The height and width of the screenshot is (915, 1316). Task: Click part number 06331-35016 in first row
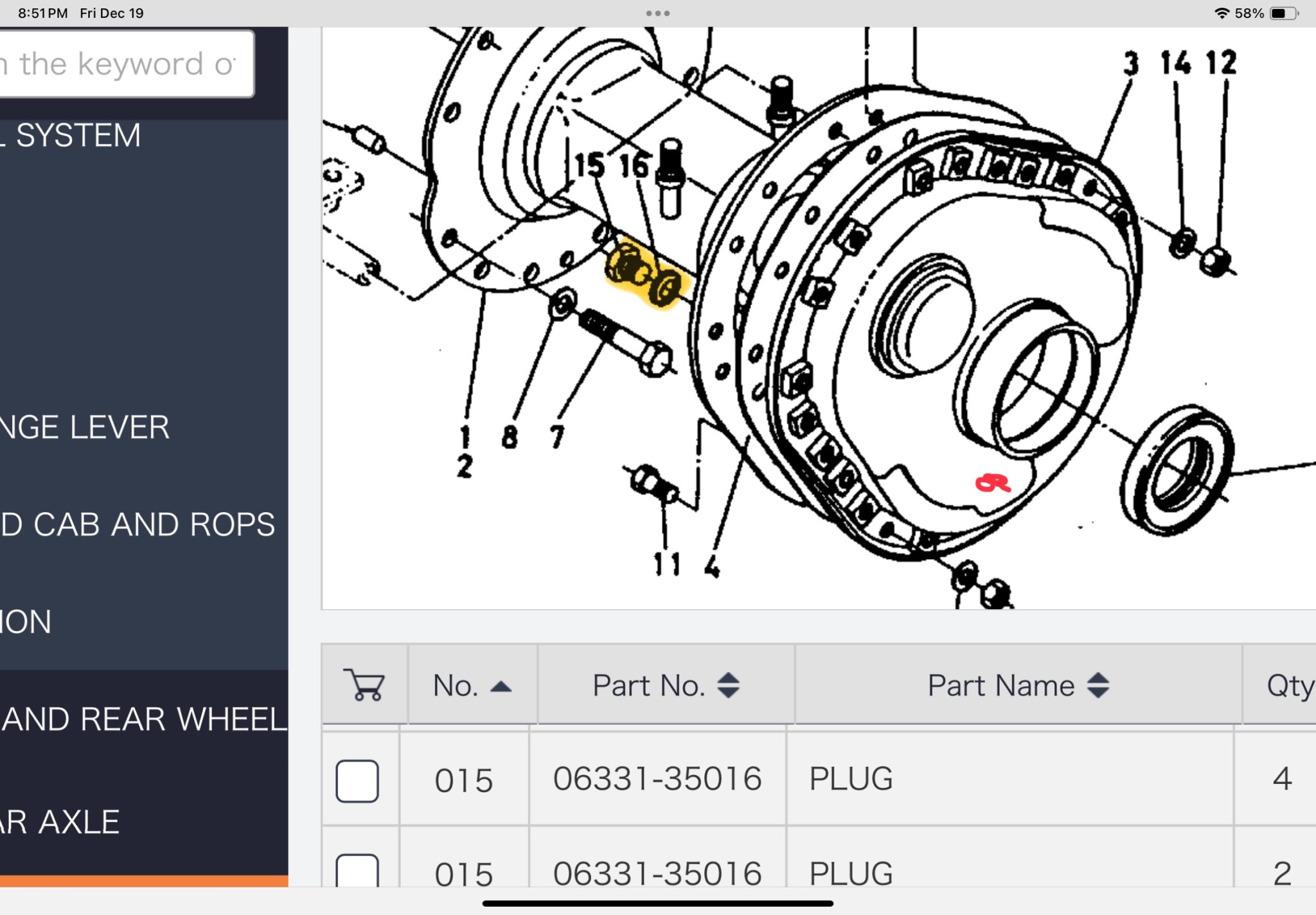[657, 779]
